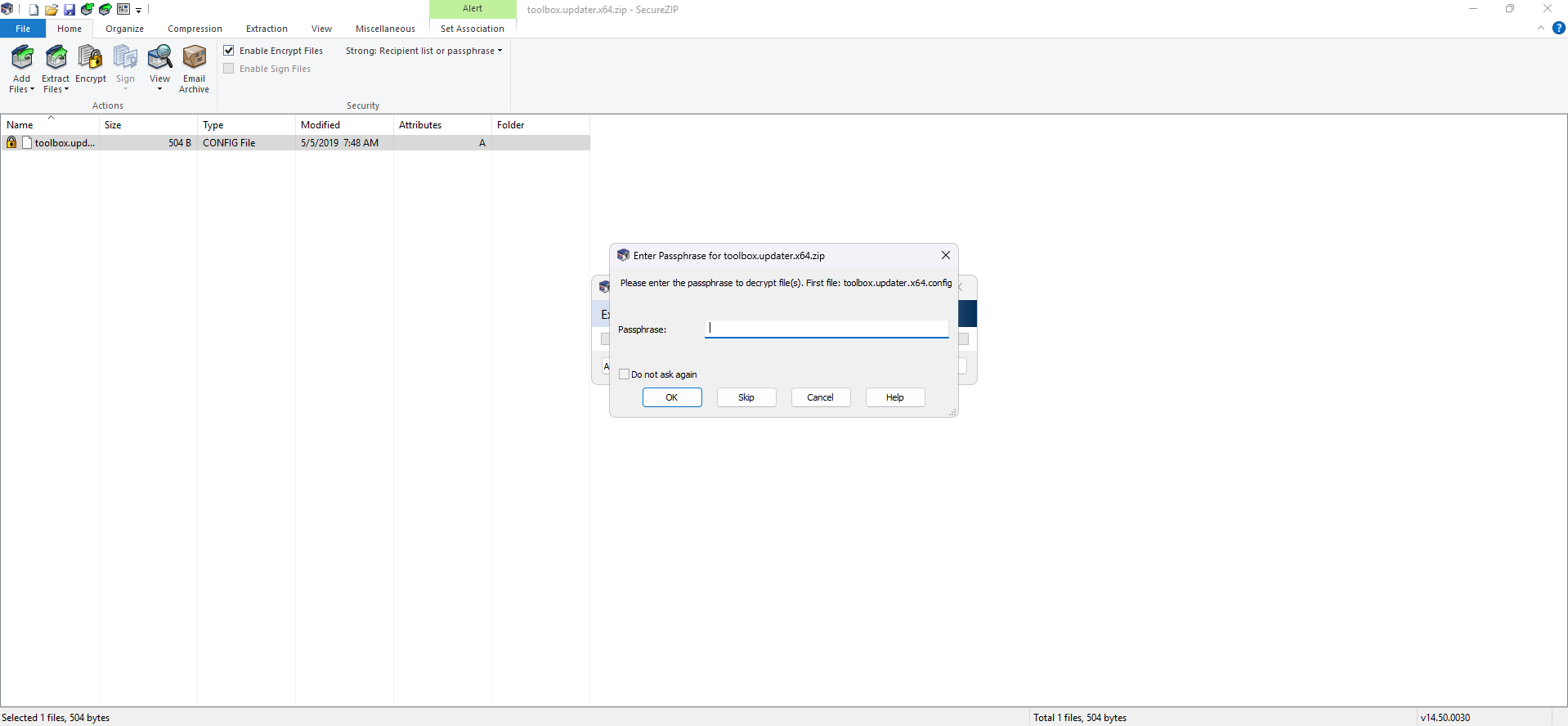
Task: Sort by the Attributes column header
Action: point(442,125)
